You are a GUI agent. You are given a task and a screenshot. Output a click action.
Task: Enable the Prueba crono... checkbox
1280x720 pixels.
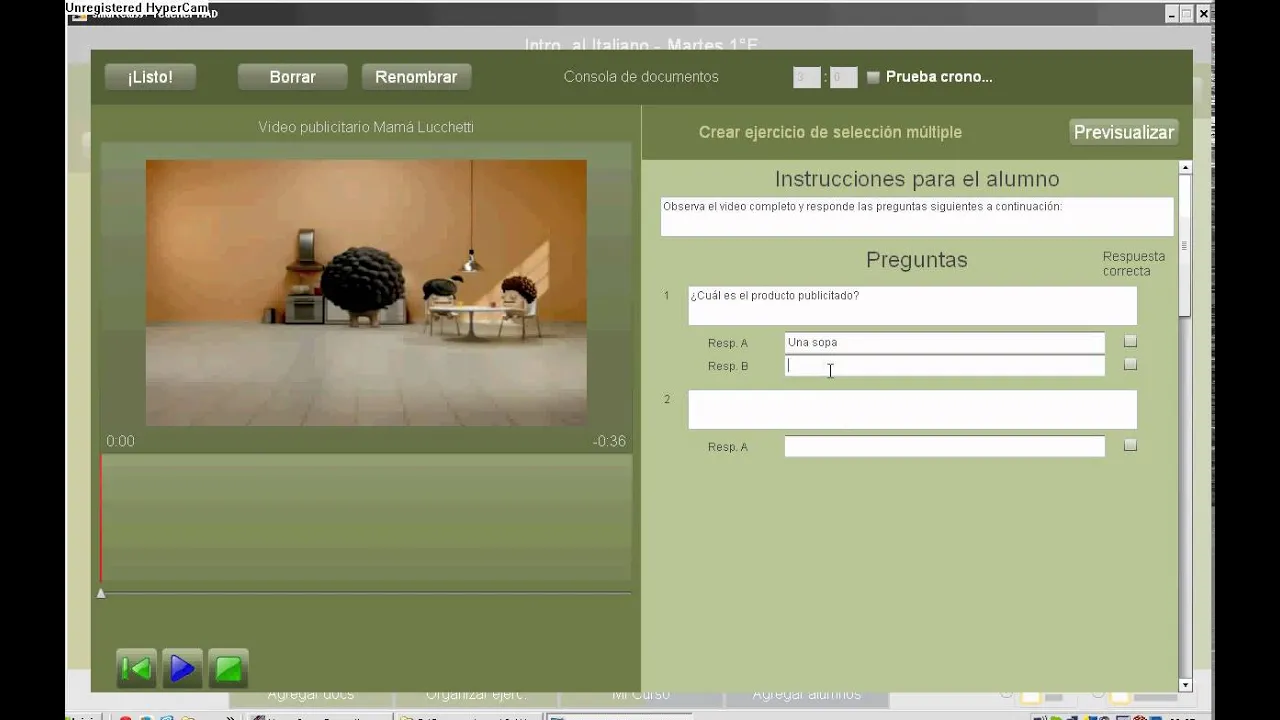tap(873, 77)
